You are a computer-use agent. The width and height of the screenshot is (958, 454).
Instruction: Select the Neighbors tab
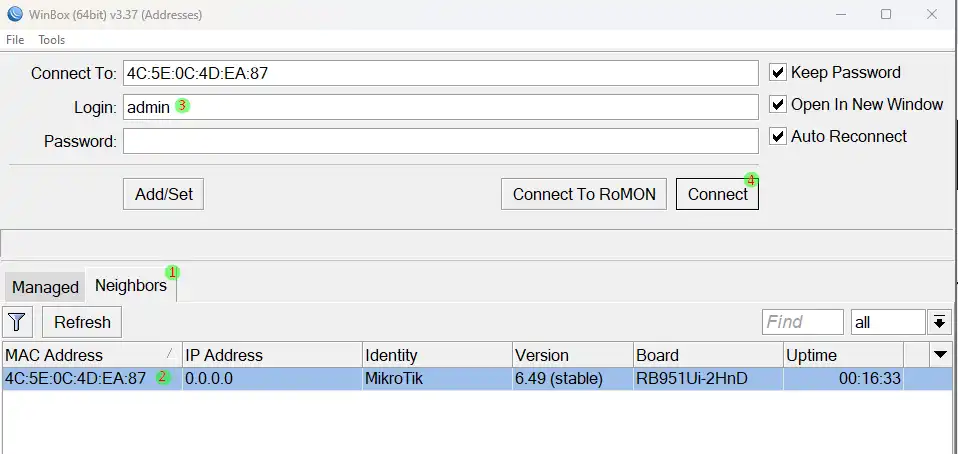pyautogui.click(x=131, y=286)
